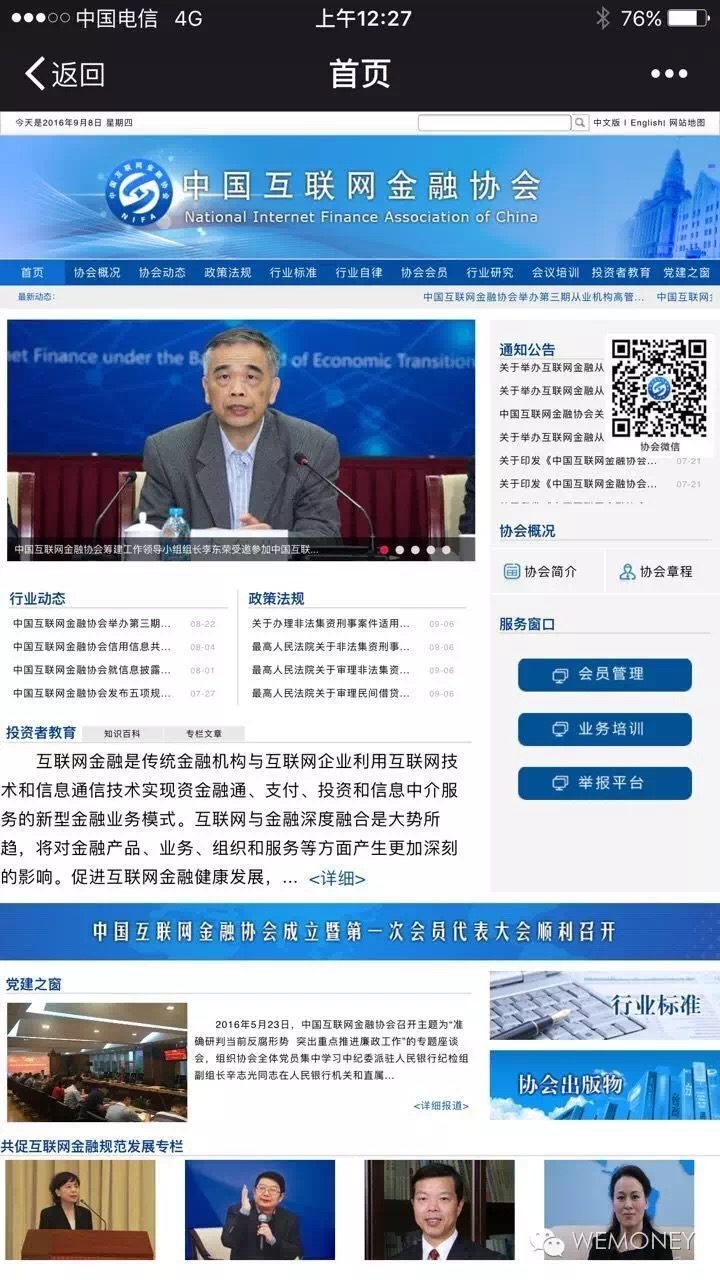
Task: Open banner 成立暨第一次会员代表大会顺利召开
Action: [360, 932]
